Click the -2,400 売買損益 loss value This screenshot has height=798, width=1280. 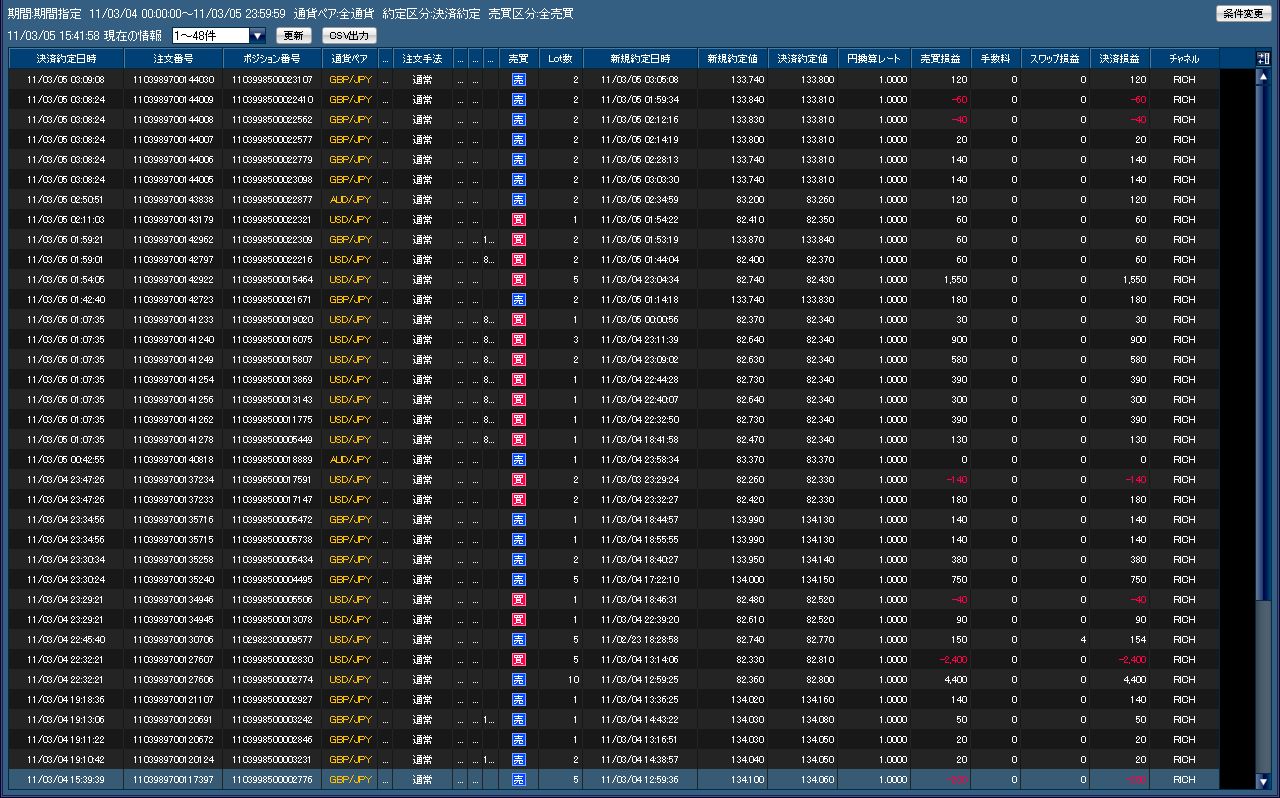point(952,659)
